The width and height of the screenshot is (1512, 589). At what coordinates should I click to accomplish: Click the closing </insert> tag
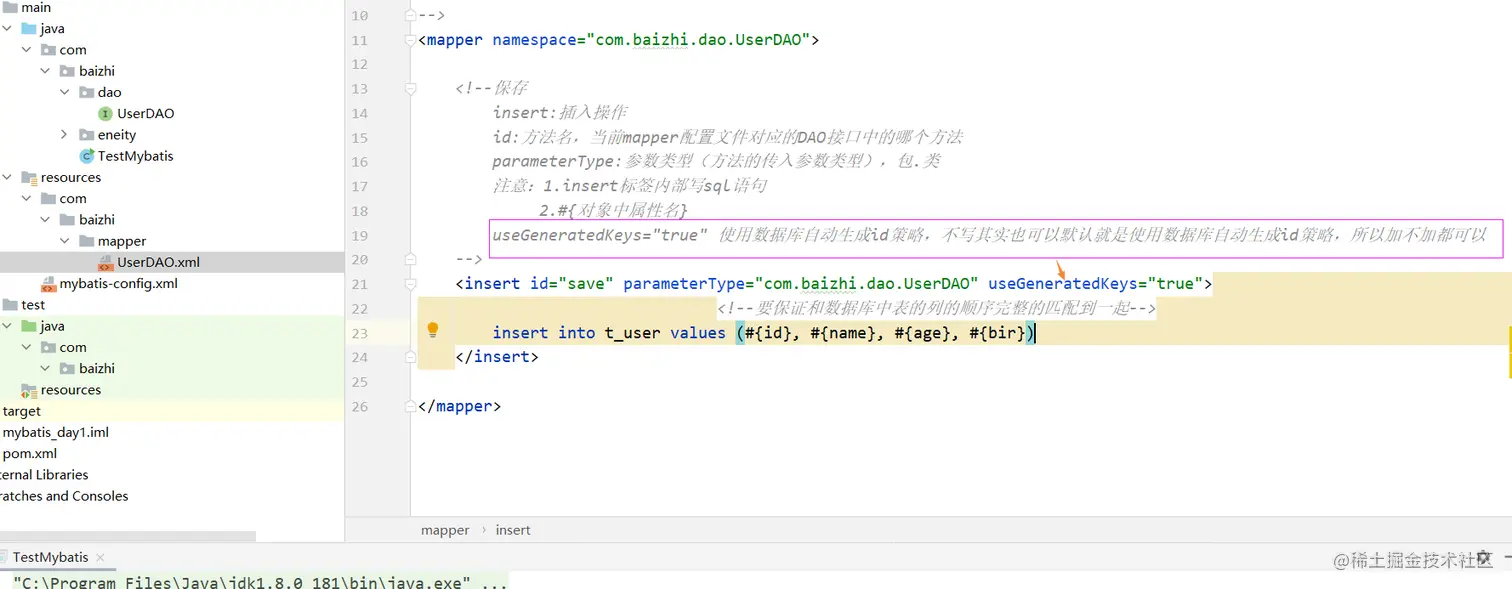coord(497,357)
